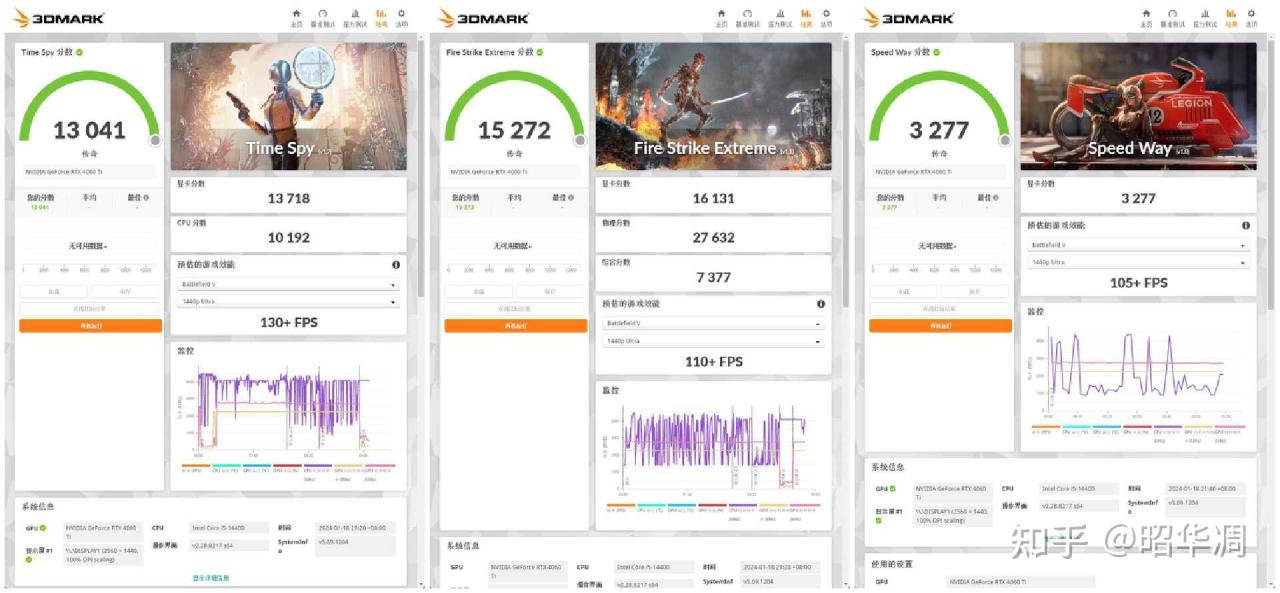Go to Home in the Fire Strike Extreme window
Screen dimensions: 1280x593
pyautogui.click(x=721, y=17)
